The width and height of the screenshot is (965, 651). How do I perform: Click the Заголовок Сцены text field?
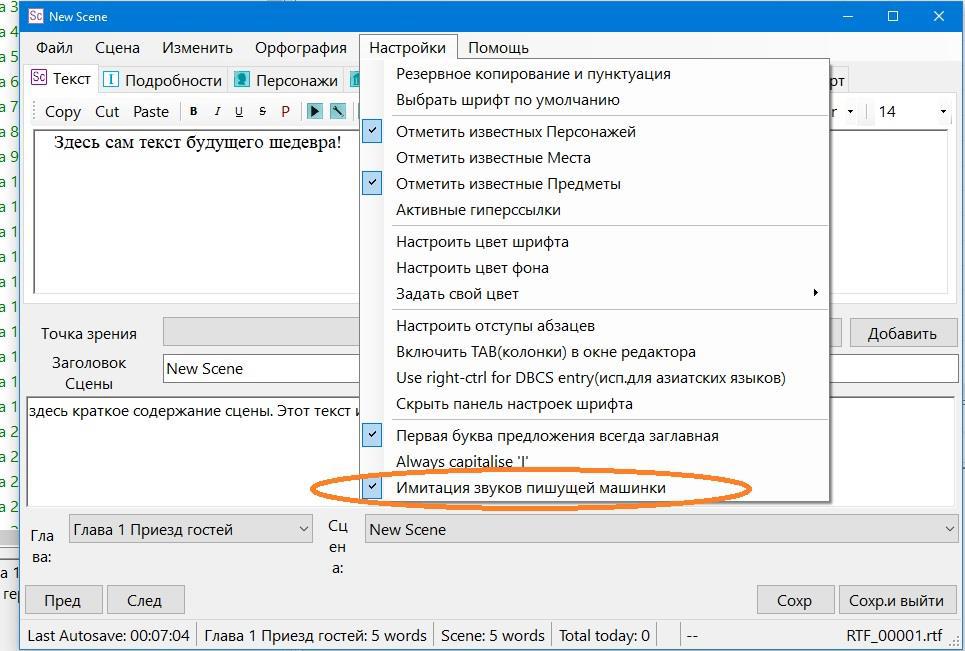(262, 369)
